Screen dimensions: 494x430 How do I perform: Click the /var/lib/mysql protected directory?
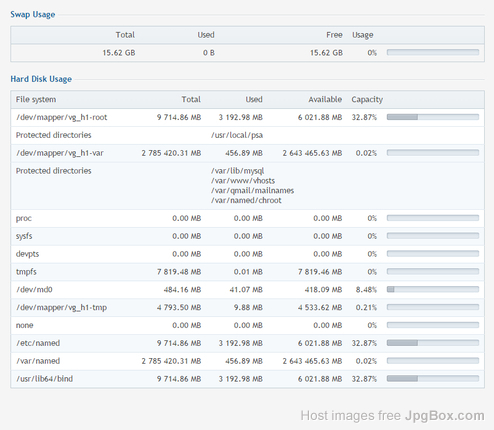(237, 171)
